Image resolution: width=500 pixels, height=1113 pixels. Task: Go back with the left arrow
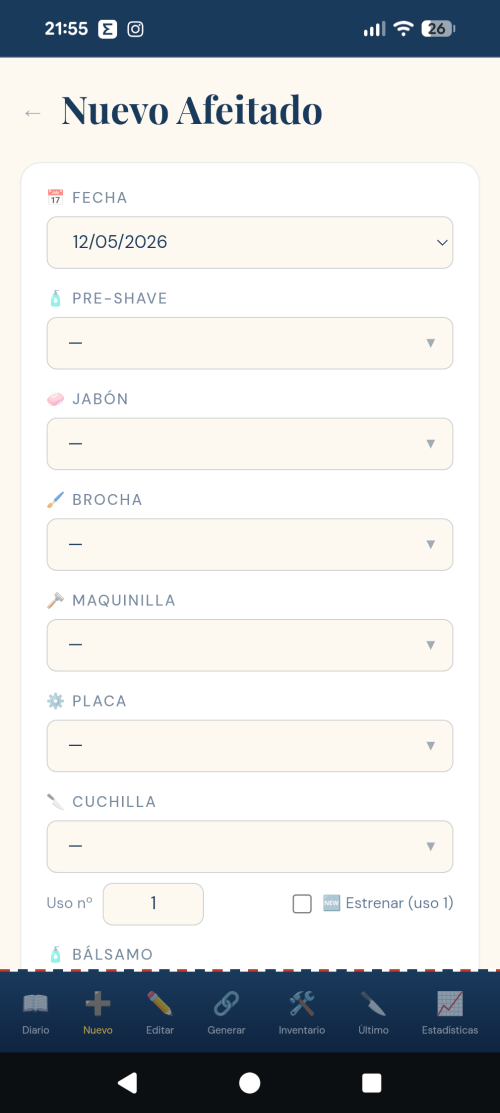[33, 113]
